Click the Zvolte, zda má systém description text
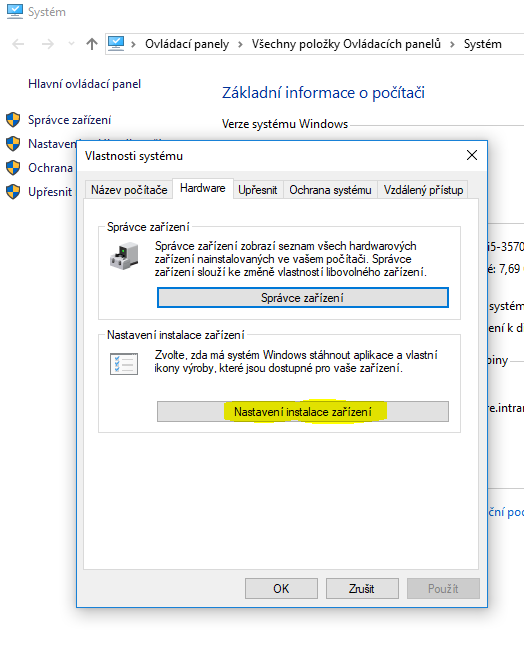Image resolution: width=524 pixels, height=645 pixels. pos(296,361)
